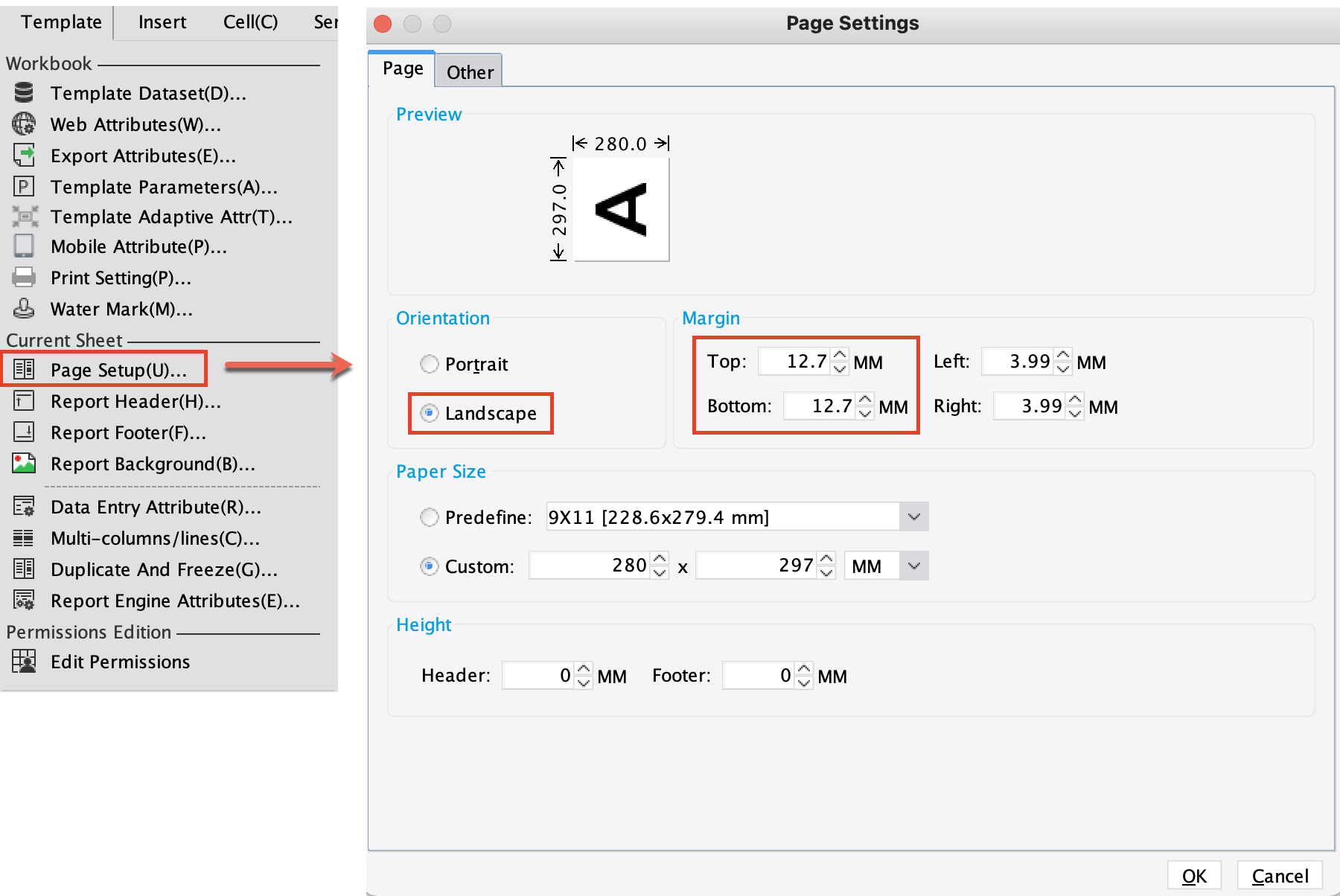Switch to the Other tab
This screenshot has height=896, width=1340.
tap(470, 71)
